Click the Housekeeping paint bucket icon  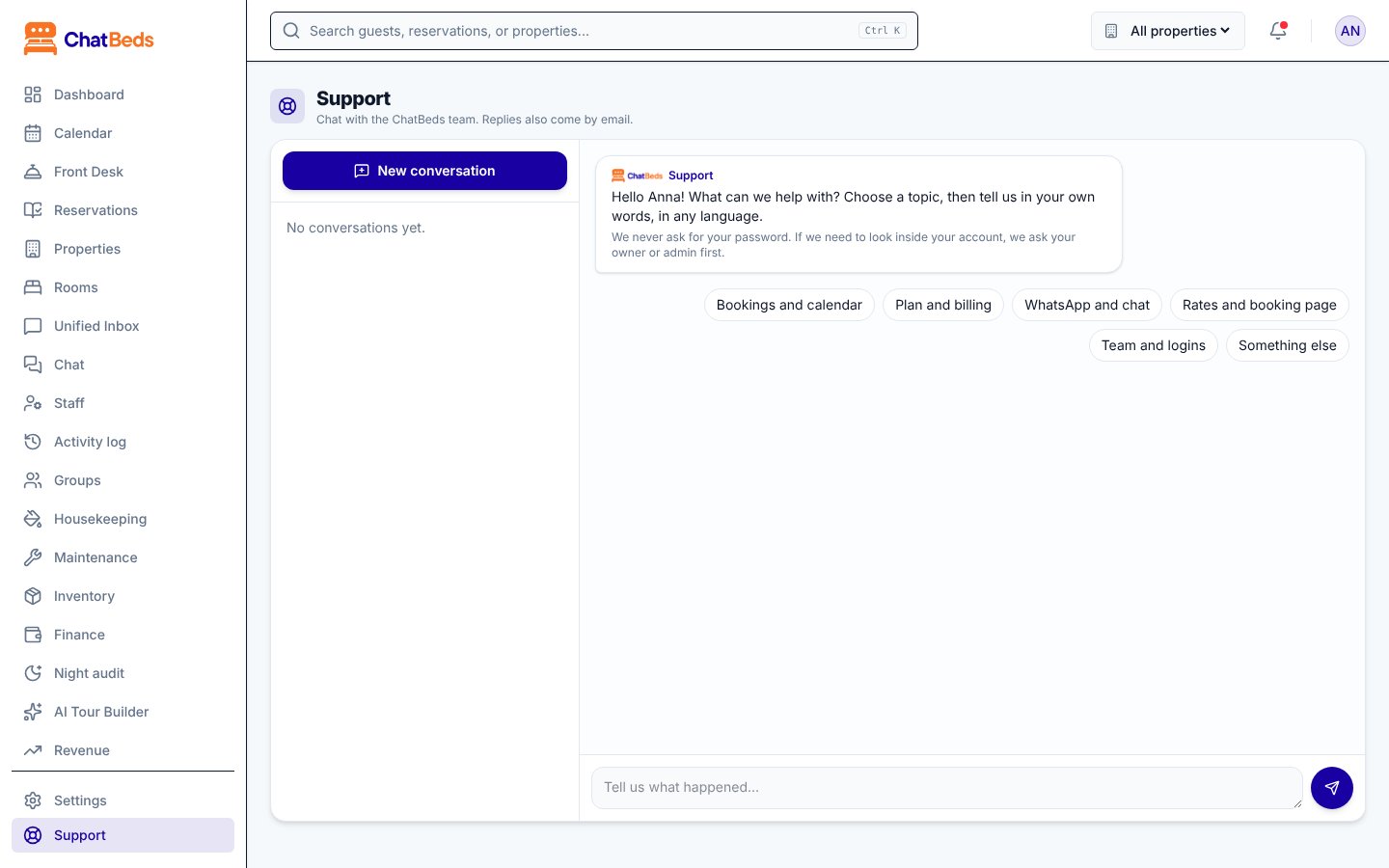(33, 519)
